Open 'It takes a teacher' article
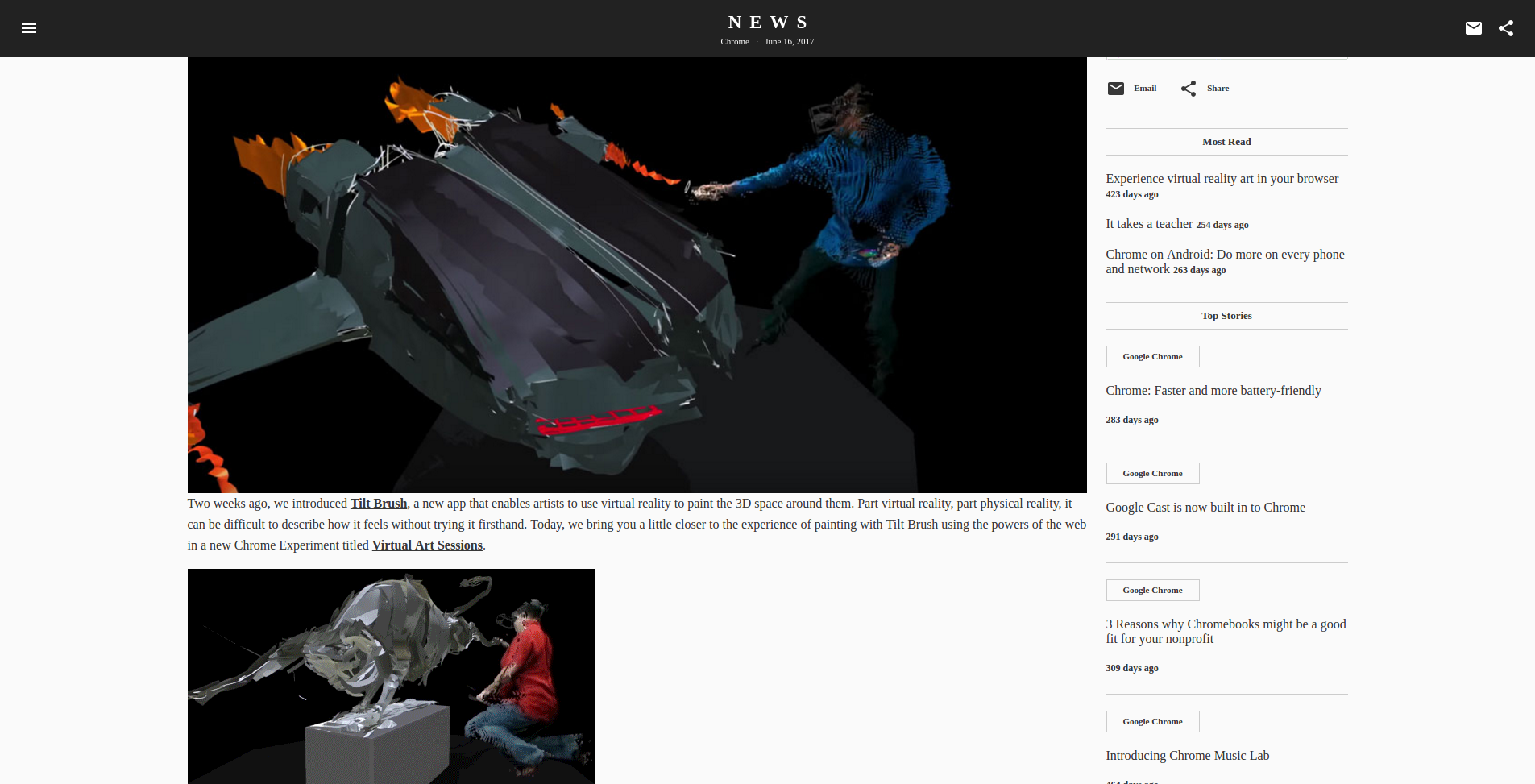Image resolution: width=1535 pixels, height=784 pixels. pos(1149,224)
